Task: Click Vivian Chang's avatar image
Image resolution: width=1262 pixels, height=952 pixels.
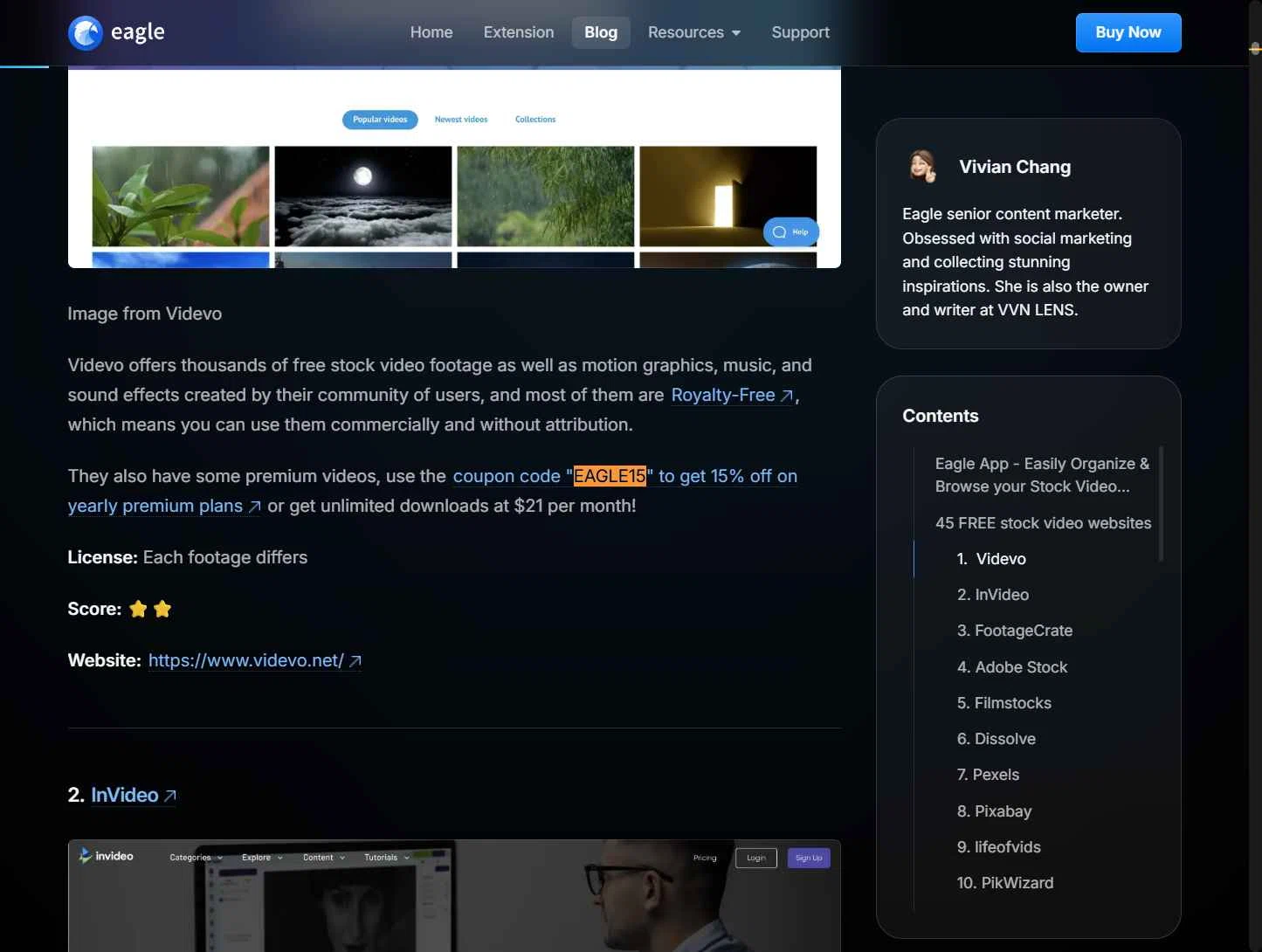Action: (x=922, y=166)
